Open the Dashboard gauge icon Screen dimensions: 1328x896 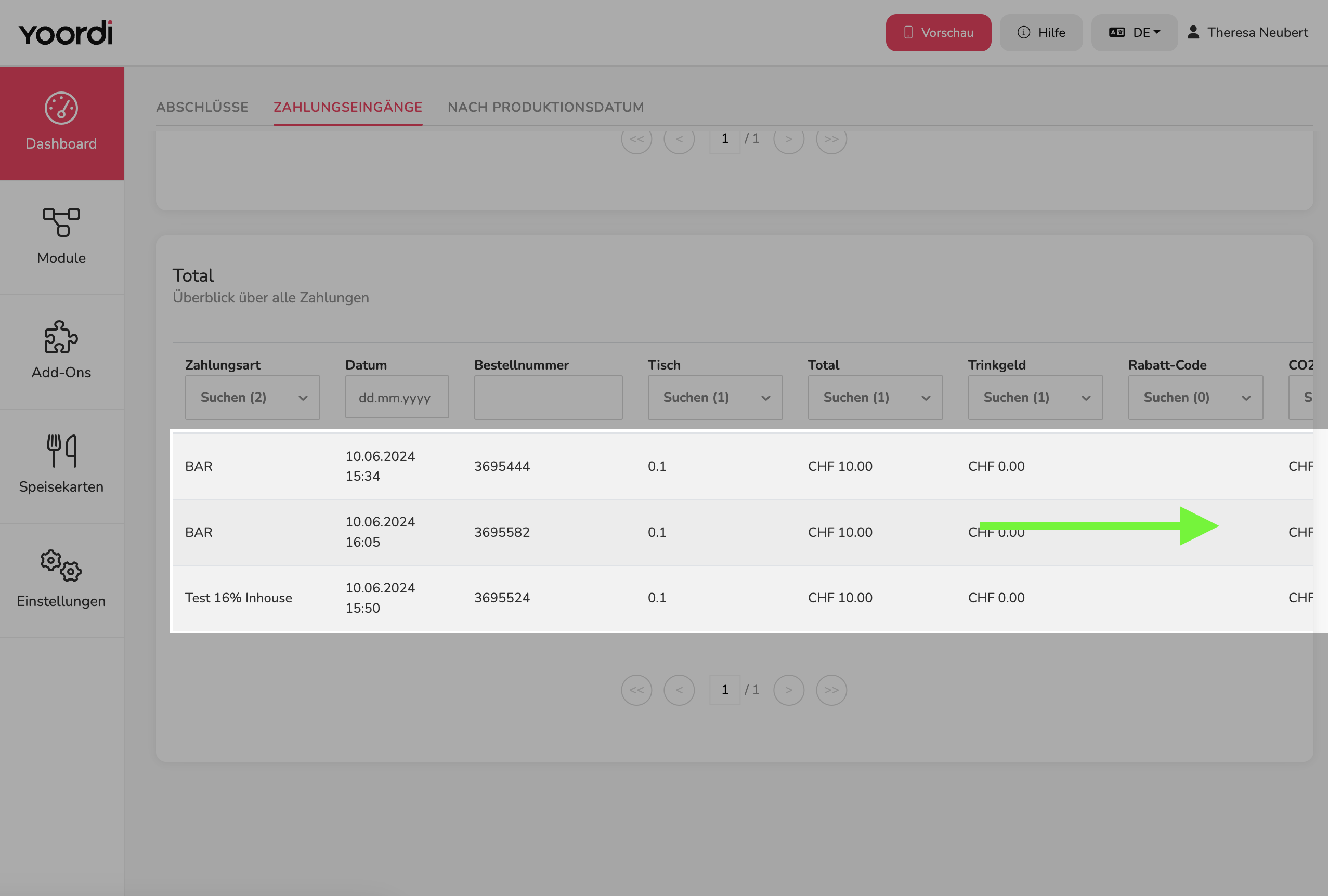[x=61, y=108]
